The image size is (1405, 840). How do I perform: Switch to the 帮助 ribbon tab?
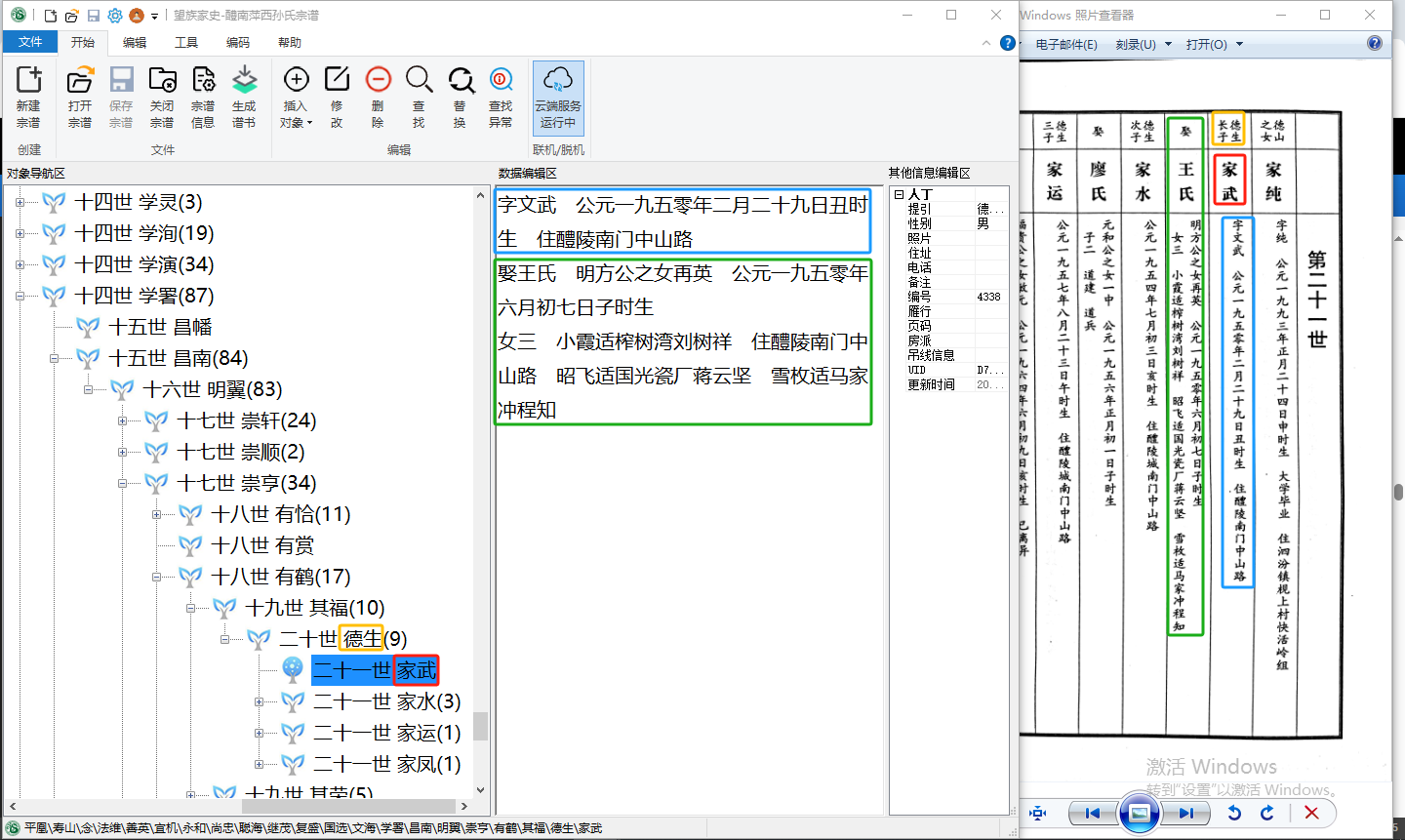(290, 42)
